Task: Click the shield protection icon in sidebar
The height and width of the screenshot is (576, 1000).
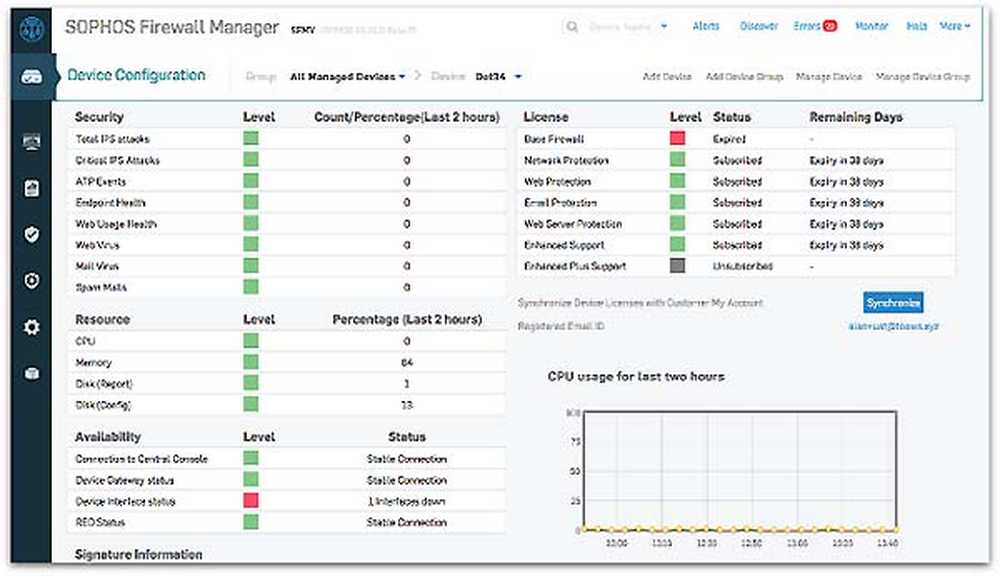Action: 31,235
